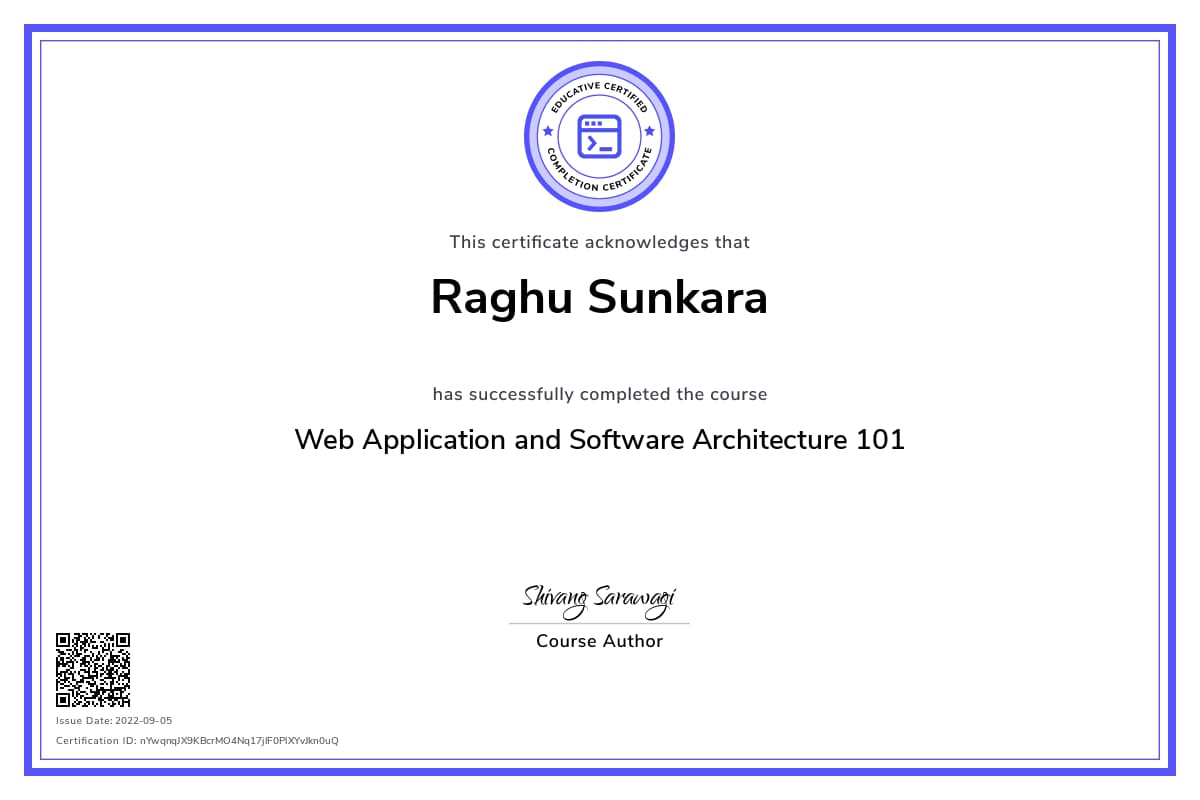Click the course title Web Application and Software Architecture 101
The width and height of the screenshot is (1200, 800).
[x=600, y=439]
